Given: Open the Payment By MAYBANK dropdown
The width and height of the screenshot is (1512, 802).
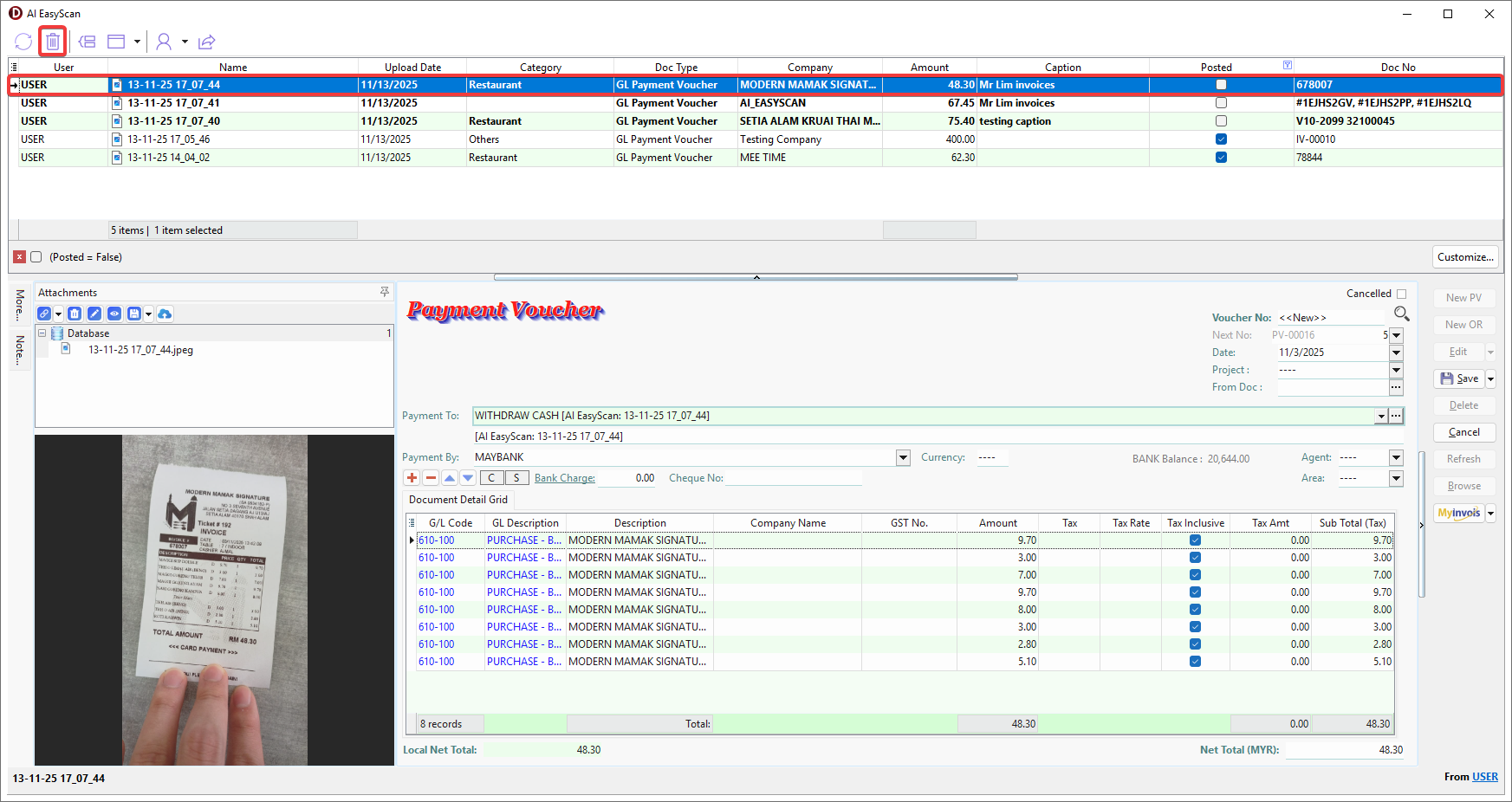Looking at the screenshot, I should point(903,457).
